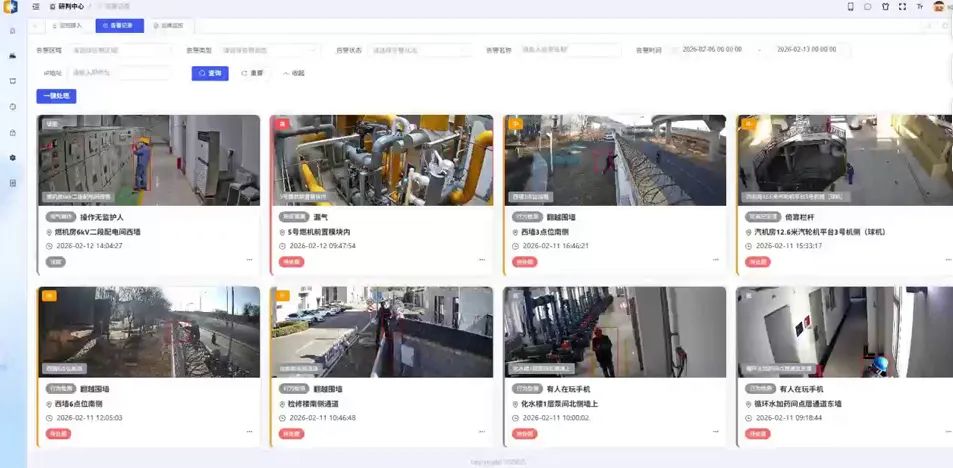Open the 告警类型 dropdown
Viewport: 953px width, 468px height.
269,50
